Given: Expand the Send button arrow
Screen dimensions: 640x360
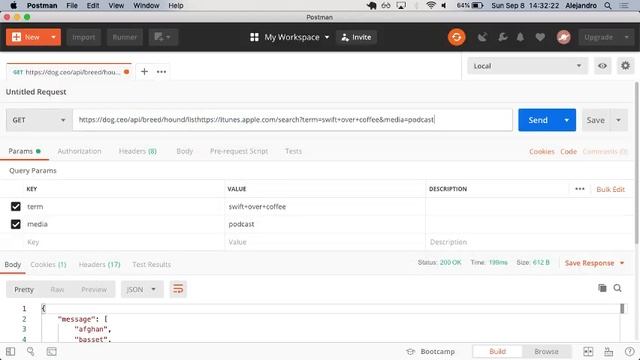Looking at the screenshot, I should point(567,120).
